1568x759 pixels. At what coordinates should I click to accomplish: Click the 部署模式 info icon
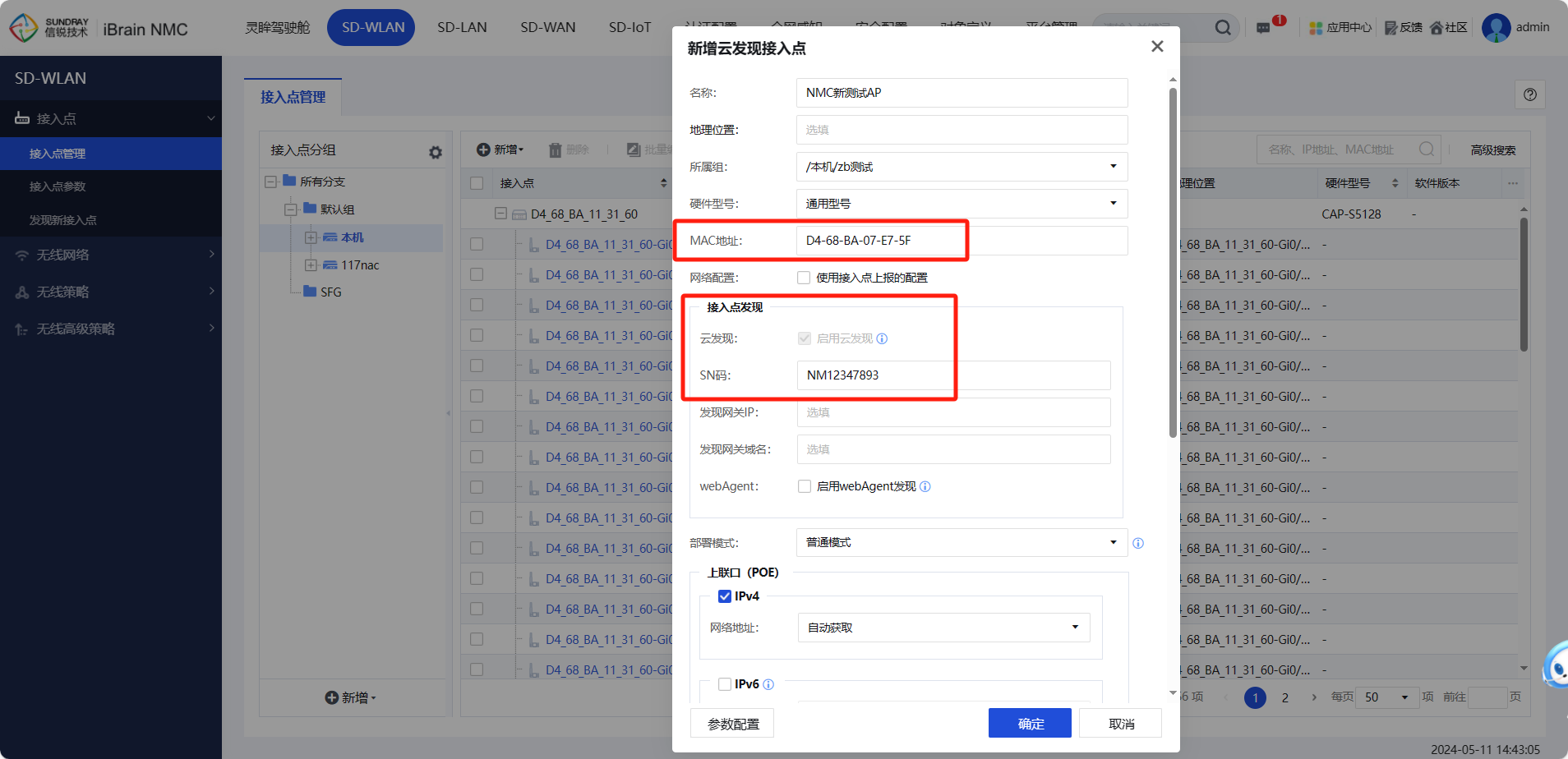coord(1138,543)
